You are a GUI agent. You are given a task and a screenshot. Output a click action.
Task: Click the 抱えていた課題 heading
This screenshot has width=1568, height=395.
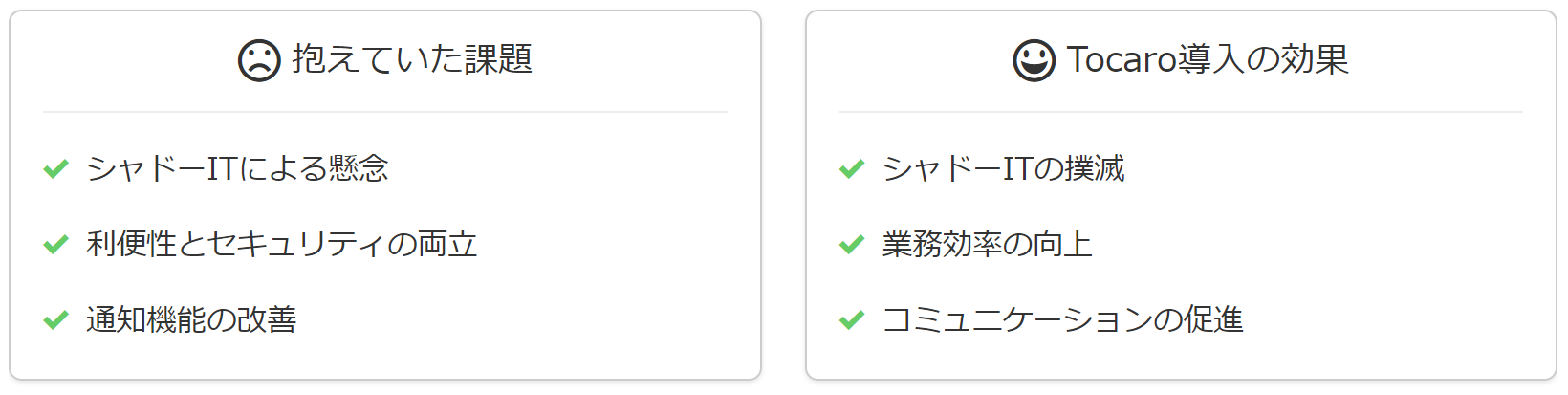click(412, 59)
